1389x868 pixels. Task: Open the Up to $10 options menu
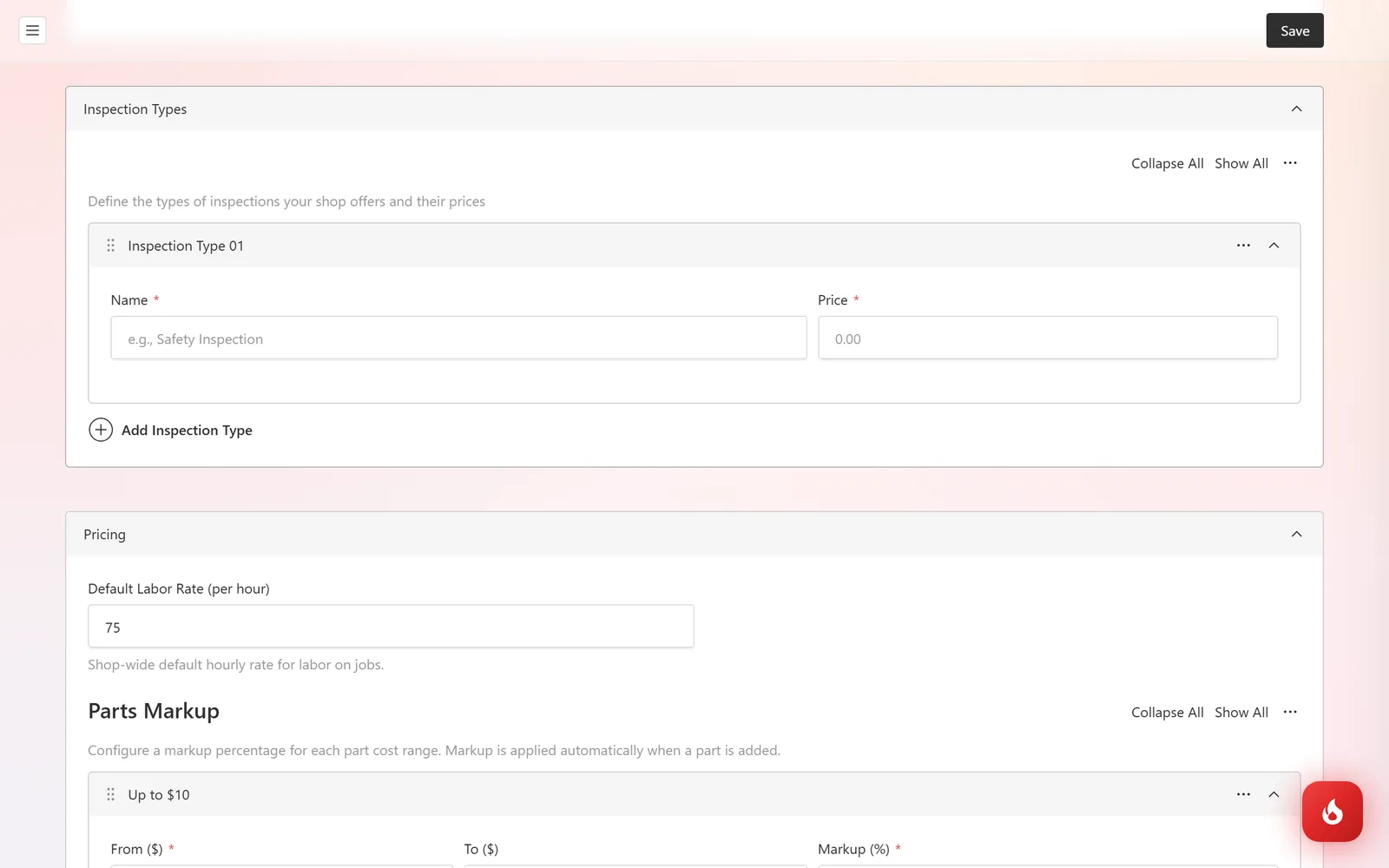coord(1243,794)
